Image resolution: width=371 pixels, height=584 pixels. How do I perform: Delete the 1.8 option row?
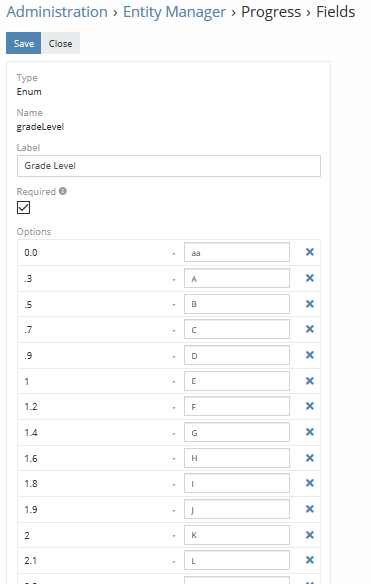(310, 483)
